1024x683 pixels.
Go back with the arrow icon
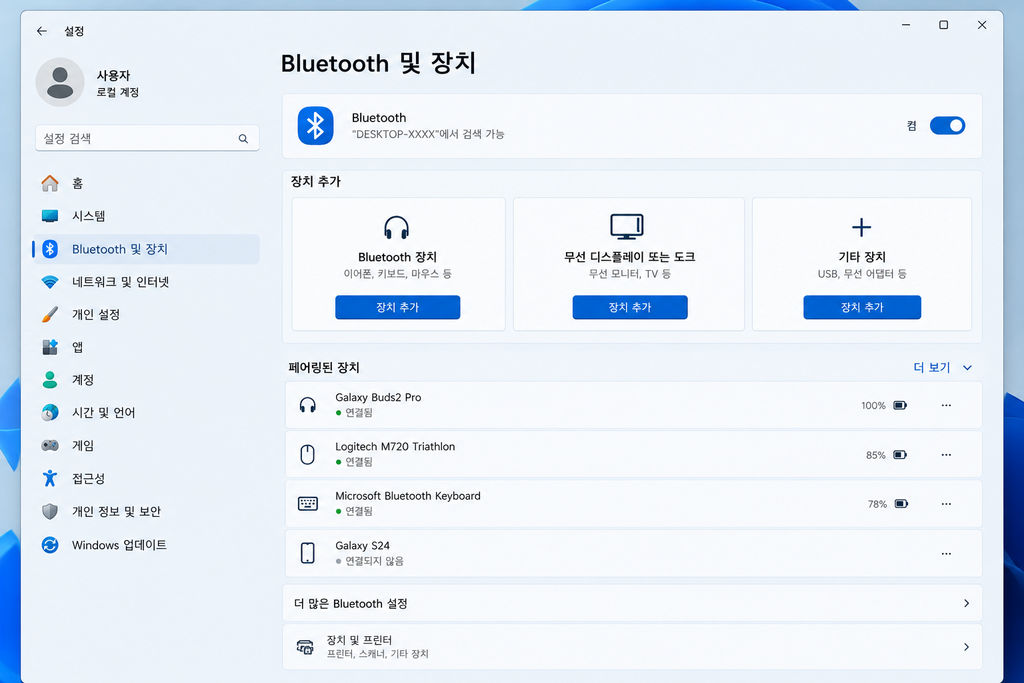pyautogui.click(x=42, y=31)
